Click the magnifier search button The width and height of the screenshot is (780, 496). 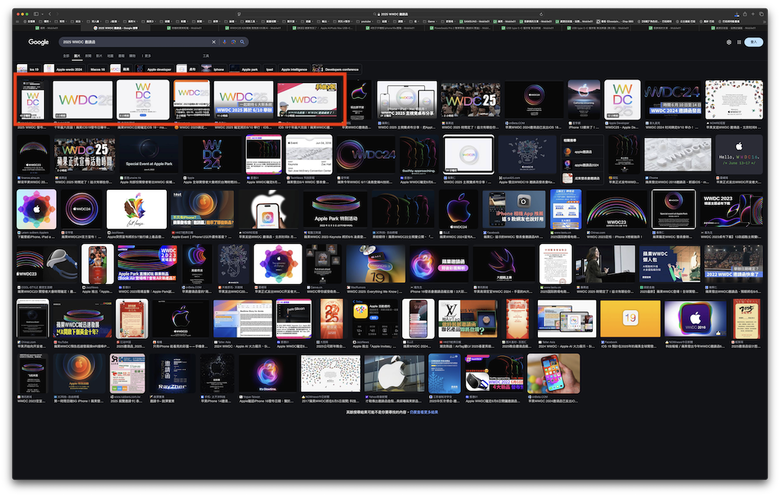[242, 42]
